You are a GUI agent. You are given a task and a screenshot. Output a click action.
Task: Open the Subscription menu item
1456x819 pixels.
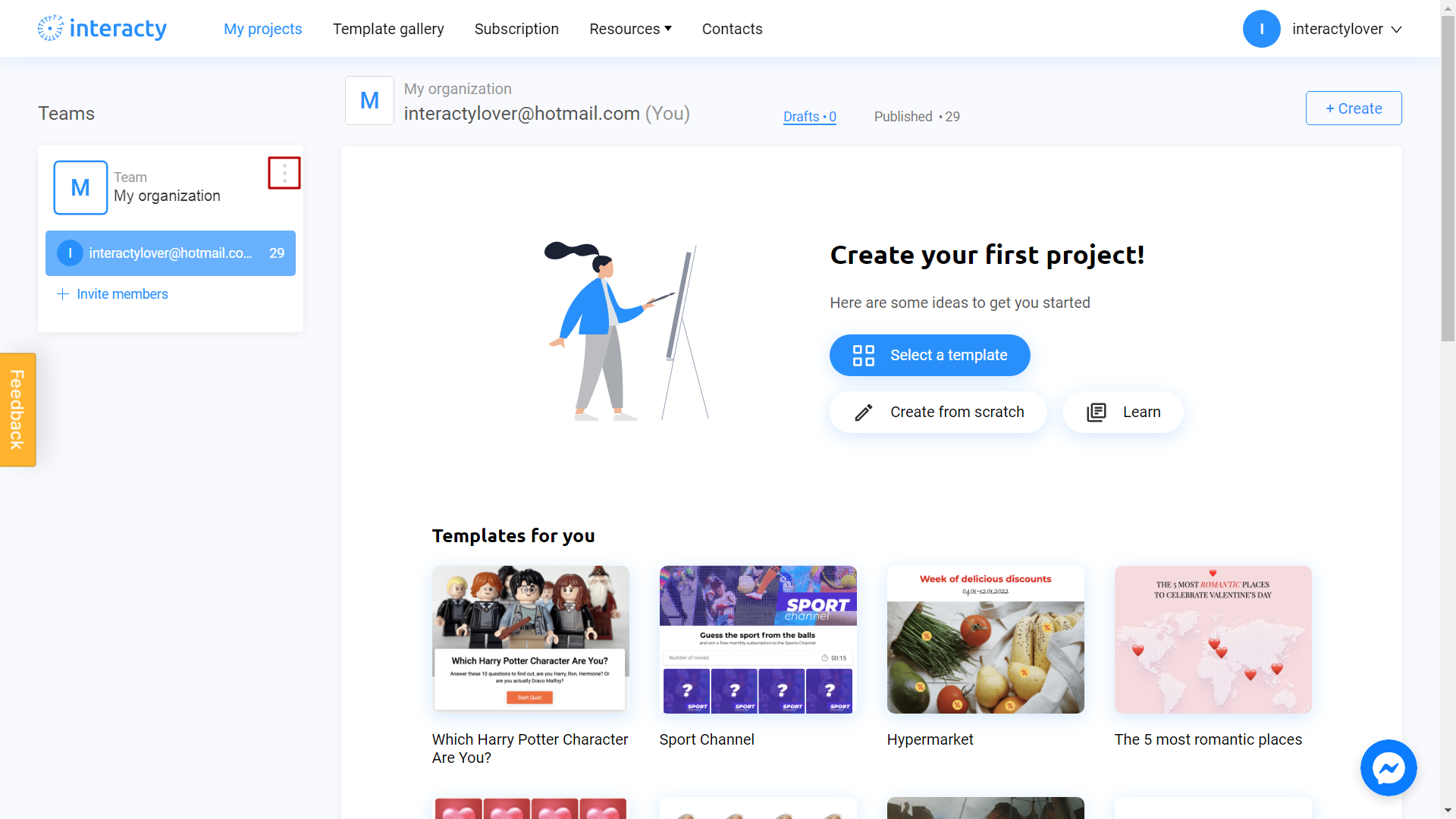(x=516, y=28)
